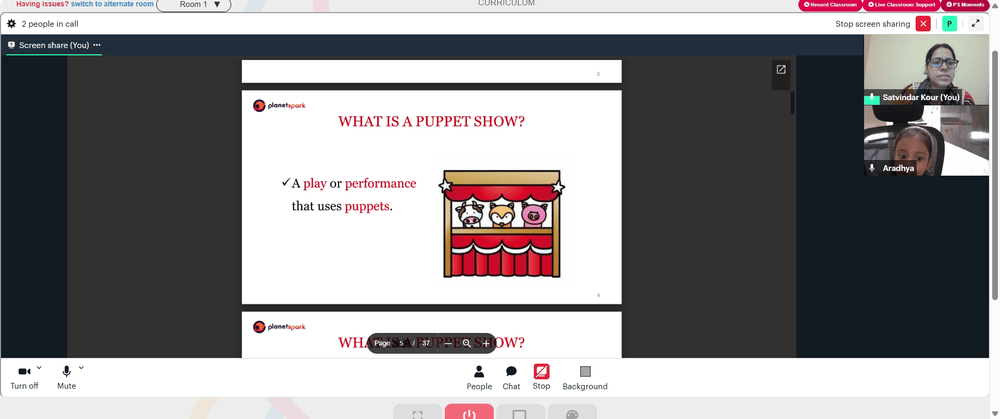Stop screen sharing from the bottom bar
This screenshot has height=419, width=1000.
tap(541, 377)
